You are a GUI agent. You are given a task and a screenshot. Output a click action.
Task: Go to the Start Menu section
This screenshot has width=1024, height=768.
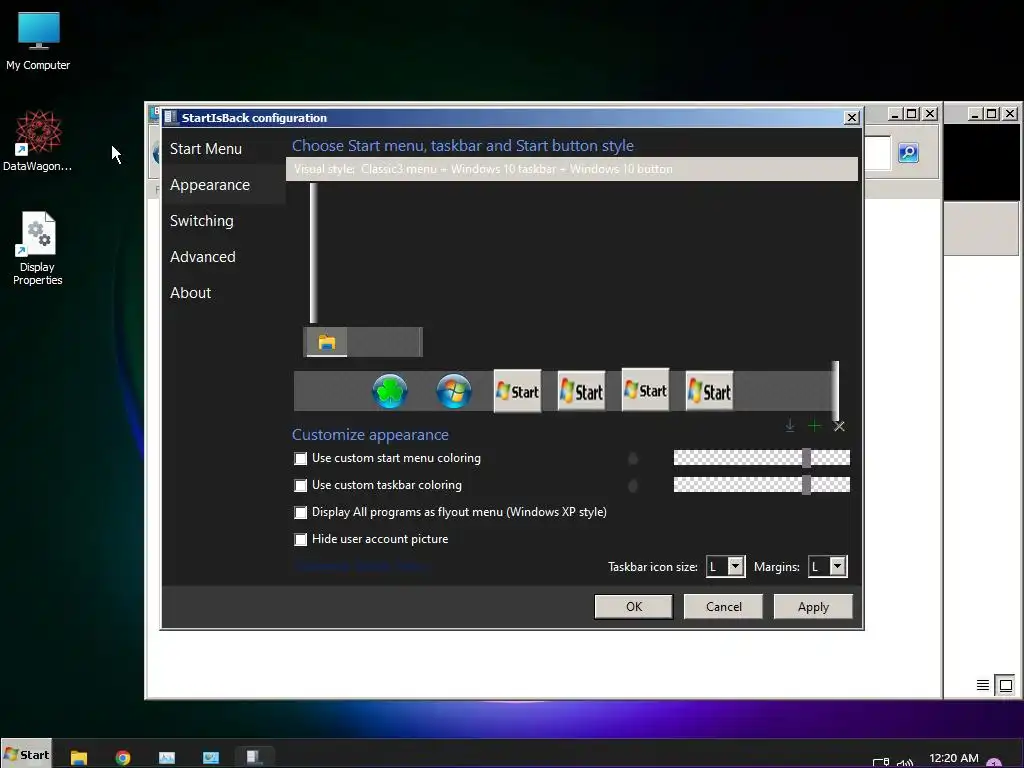tap(206, 149)
